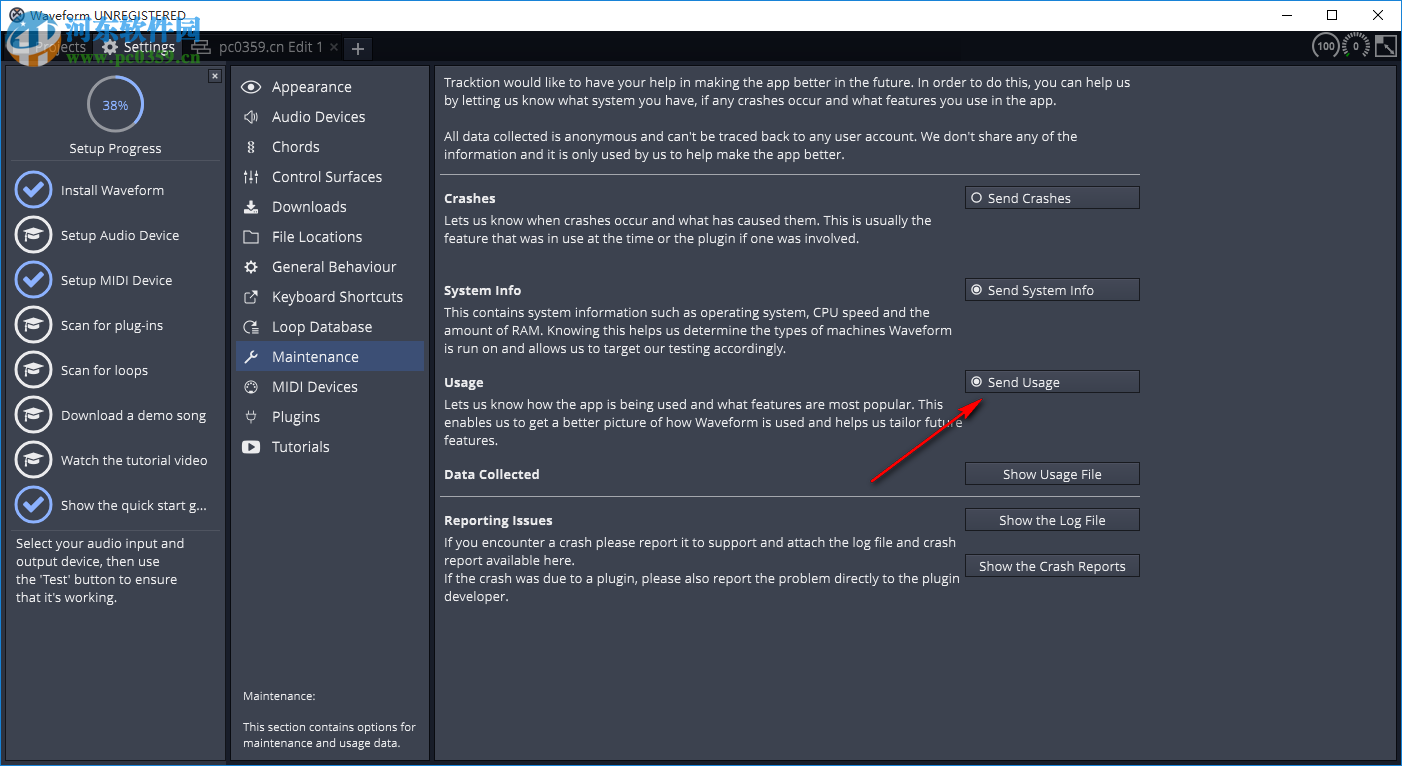Click the Tutorials video play icon
This screenshot has width=1402, height=766.
(x=251, y=447)
